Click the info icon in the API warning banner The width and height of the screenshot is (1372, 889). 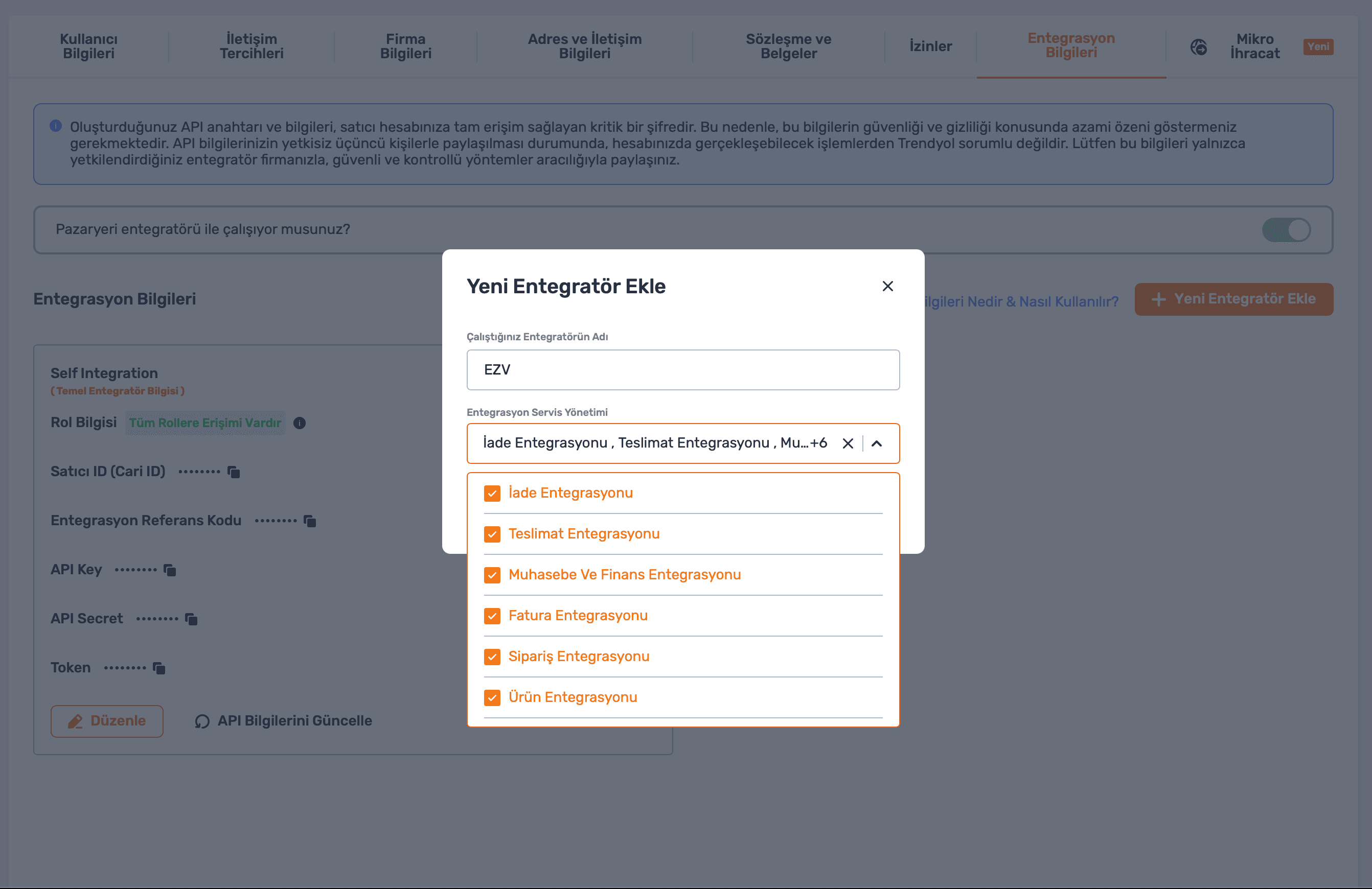(55, 126)
